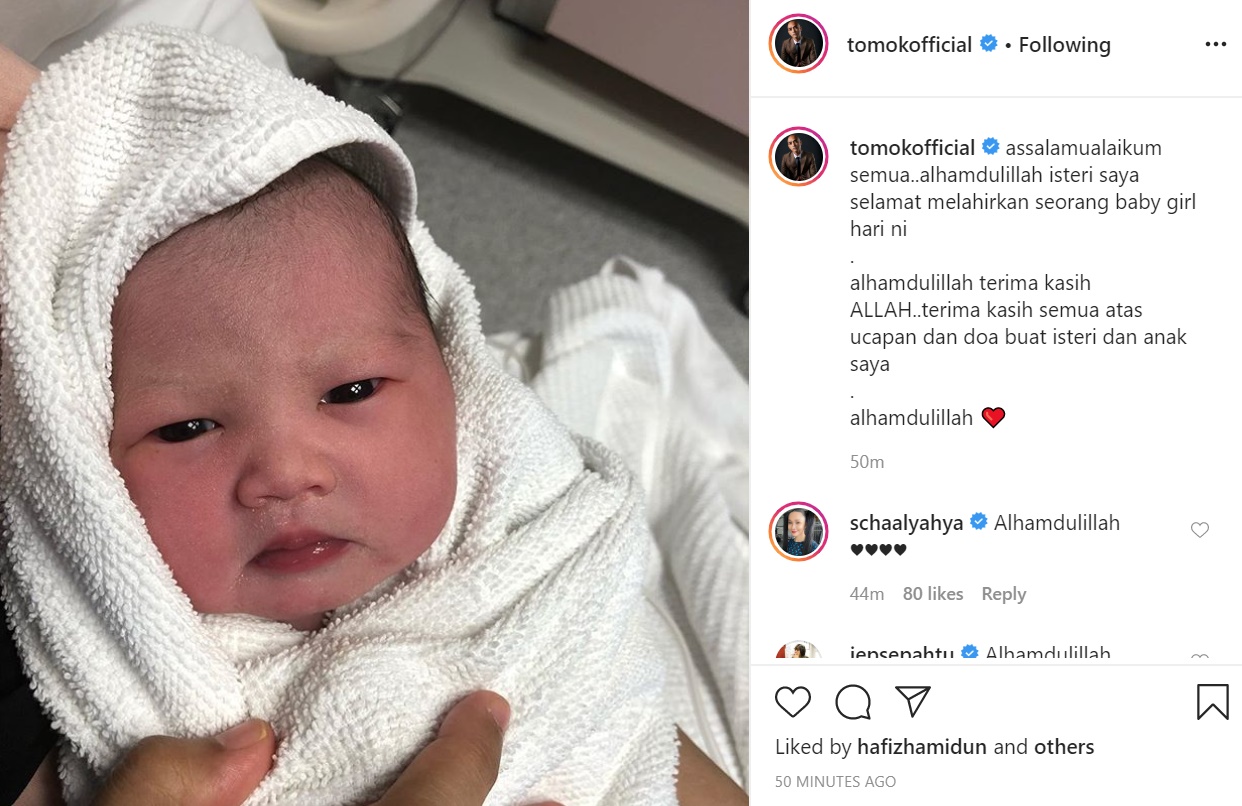Open jepsepahtu's partially visible avatar
The width and height of the screenshot is (1242, 806).
798,652
